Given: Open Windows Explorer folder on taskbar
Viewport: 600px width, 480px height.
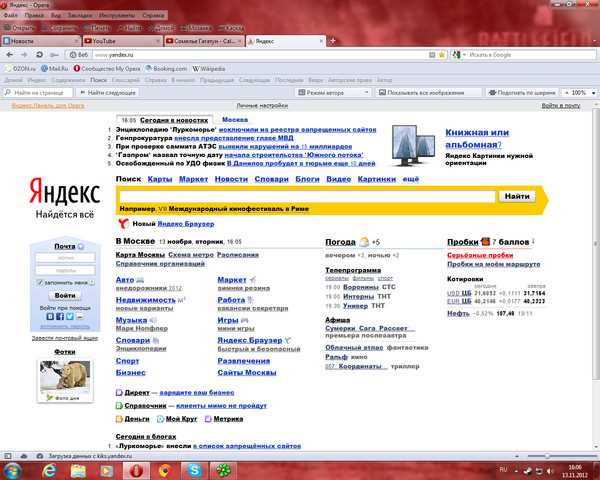Looking at the screenshot, I should pos(78,470).
